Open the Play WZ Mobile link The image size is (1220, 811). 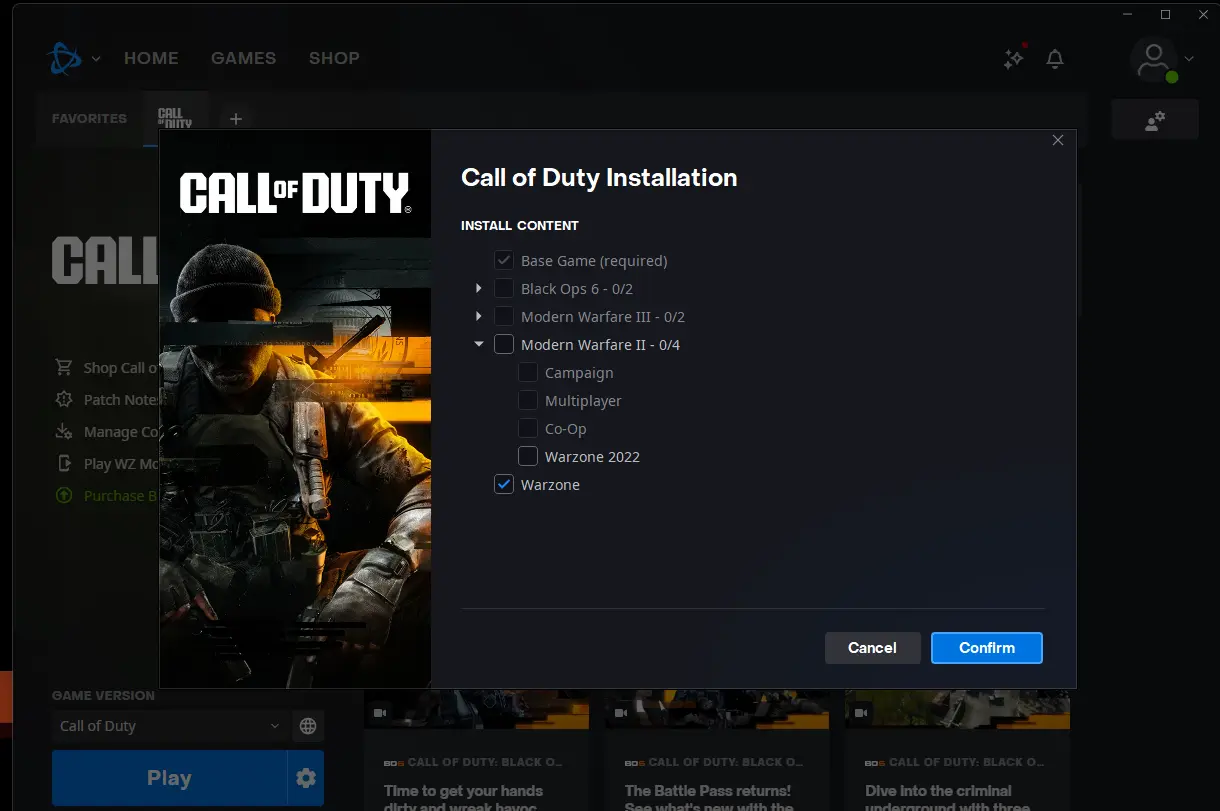coord(121,464)
